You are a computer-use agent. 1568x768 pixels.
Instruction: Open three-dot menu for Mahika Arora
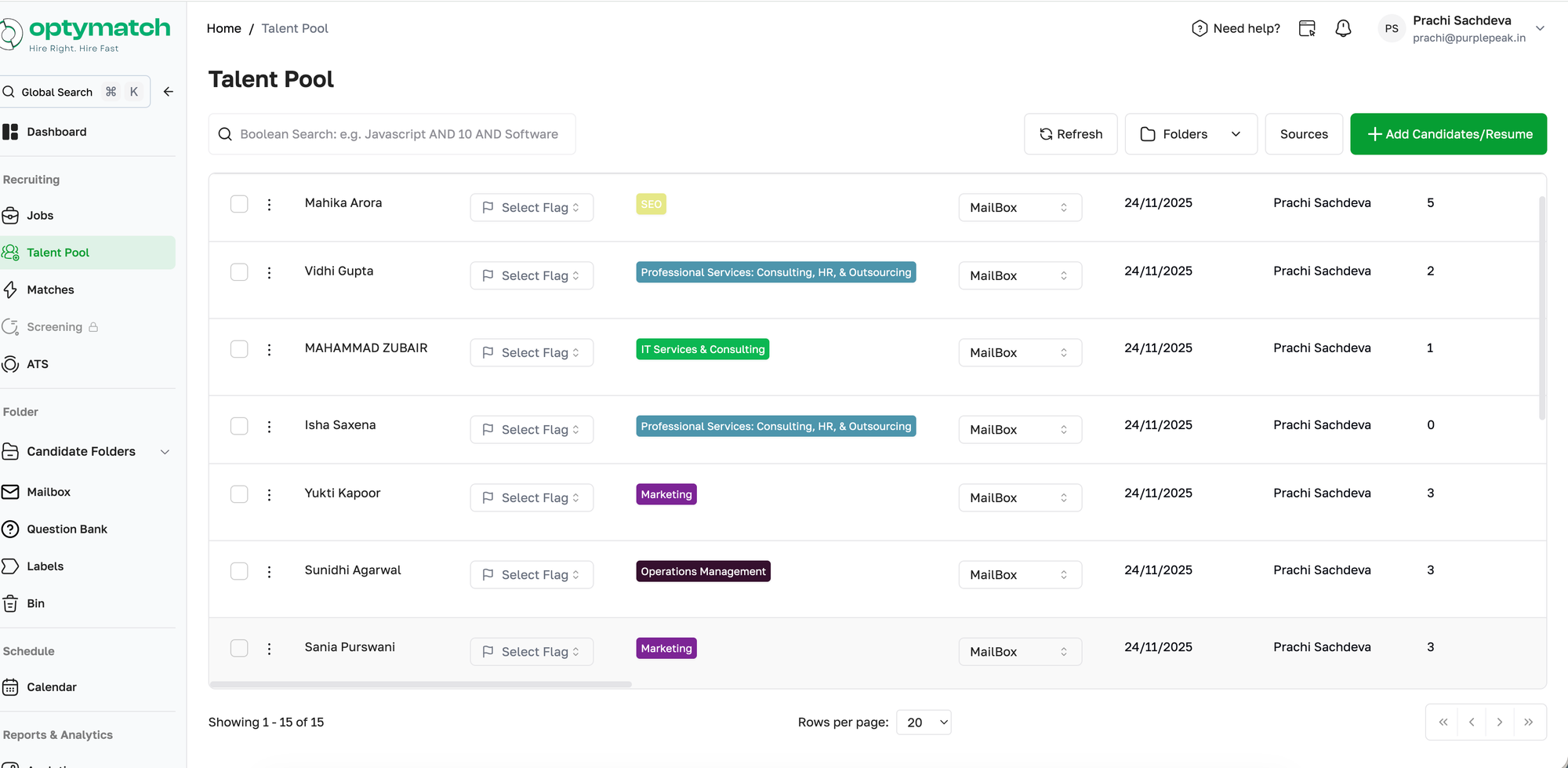tap(269, 204)
